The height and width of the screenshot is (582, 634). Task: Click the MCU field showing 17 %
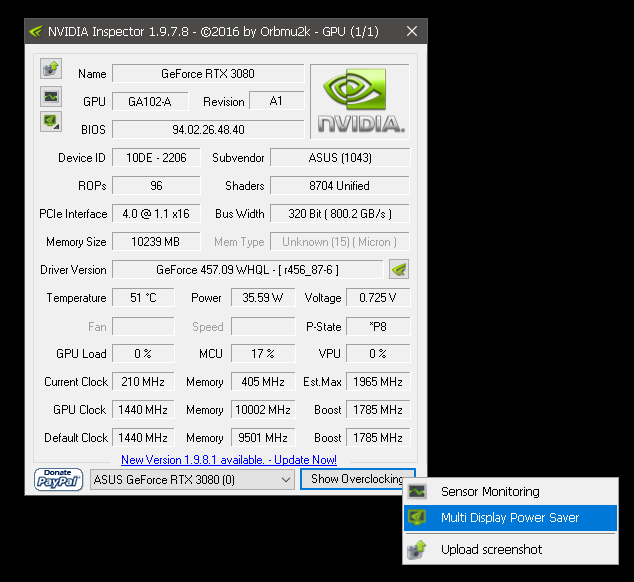pos(263,354)
